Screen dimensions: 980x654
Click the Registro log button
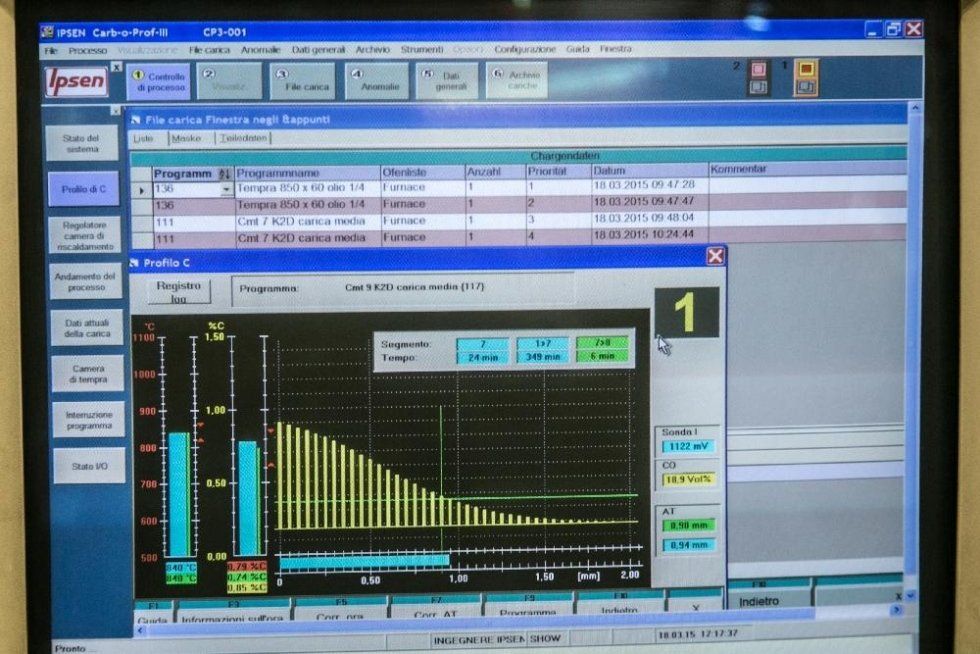(x=179, y=291)
